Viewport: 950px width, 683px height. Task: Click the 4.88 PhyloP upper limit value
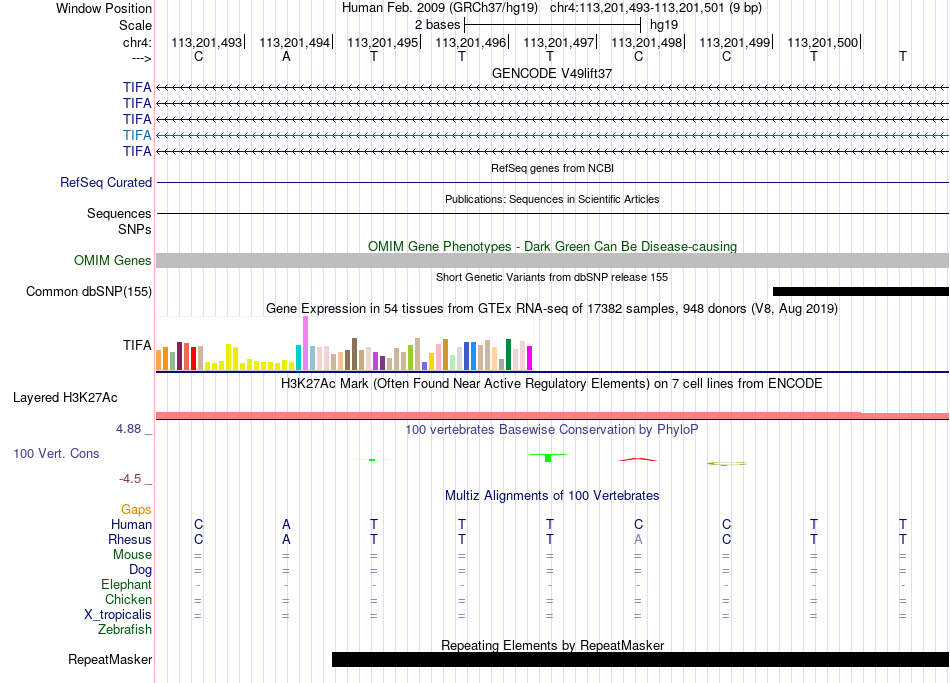(128, 429)
